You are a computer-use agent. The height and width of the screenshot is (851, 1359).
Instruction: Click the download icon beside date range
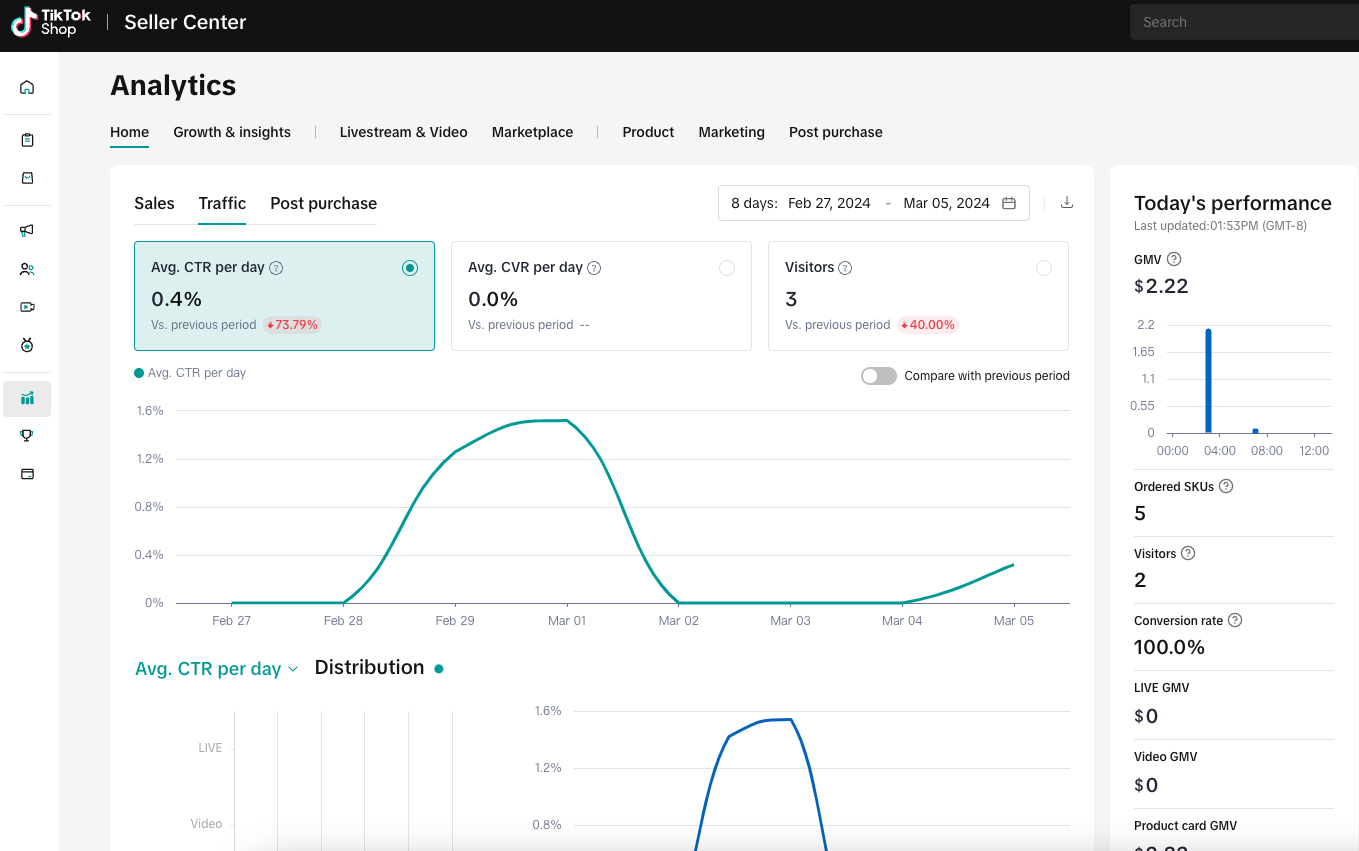[x=1067, y=203]
